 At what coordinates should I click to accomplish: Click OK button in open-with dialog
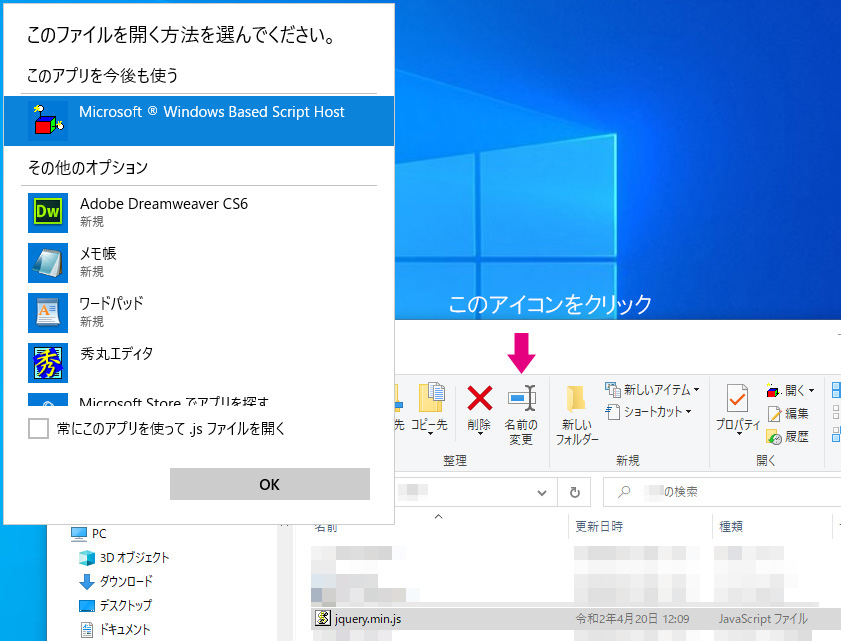[x=270, y=484]
